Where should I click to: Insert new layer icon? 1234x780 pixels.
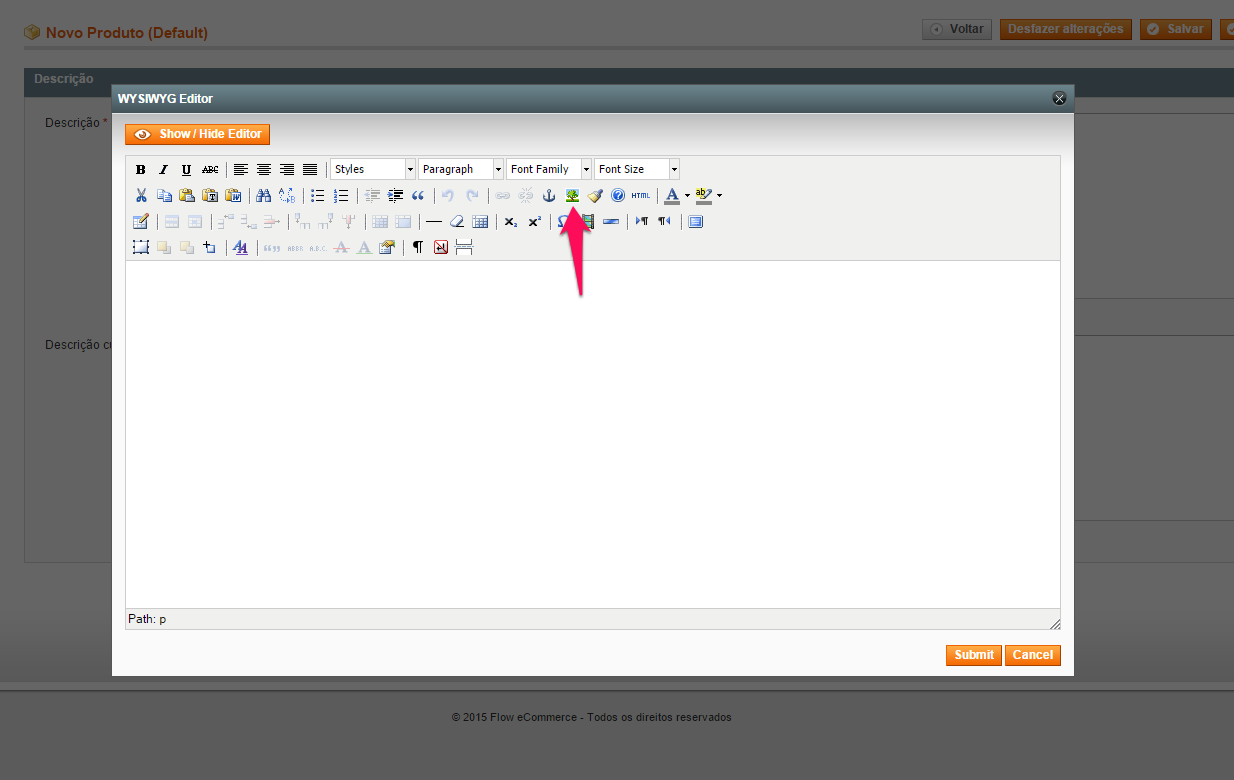click(x=141, y=247)
